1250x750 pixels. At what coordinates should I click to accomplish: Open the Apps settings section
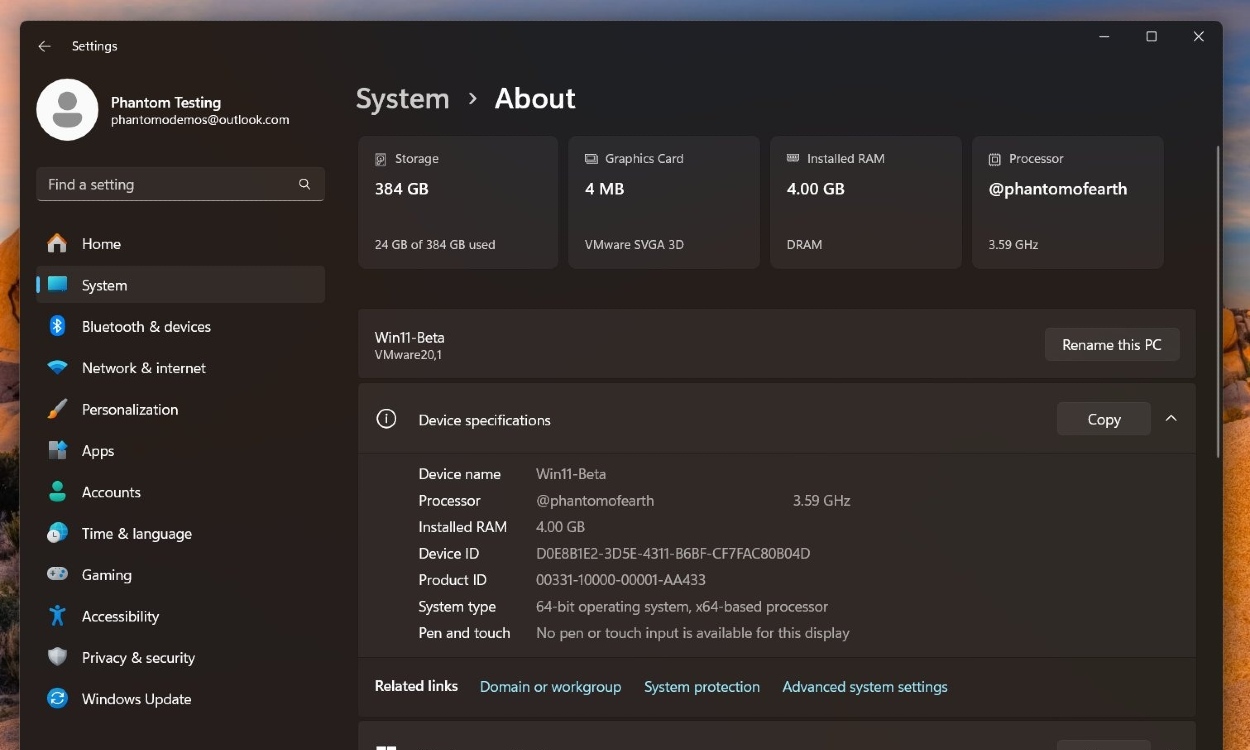tap(97, 450)
